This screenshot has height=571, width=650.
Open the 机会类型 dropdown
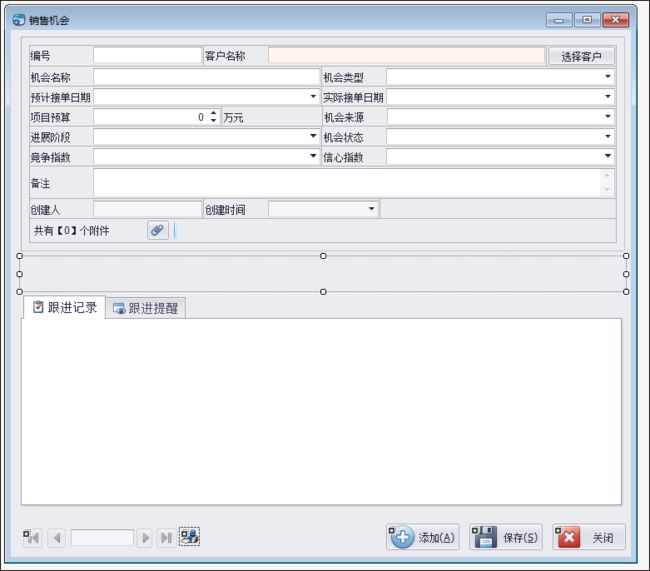tap(607, 76)
